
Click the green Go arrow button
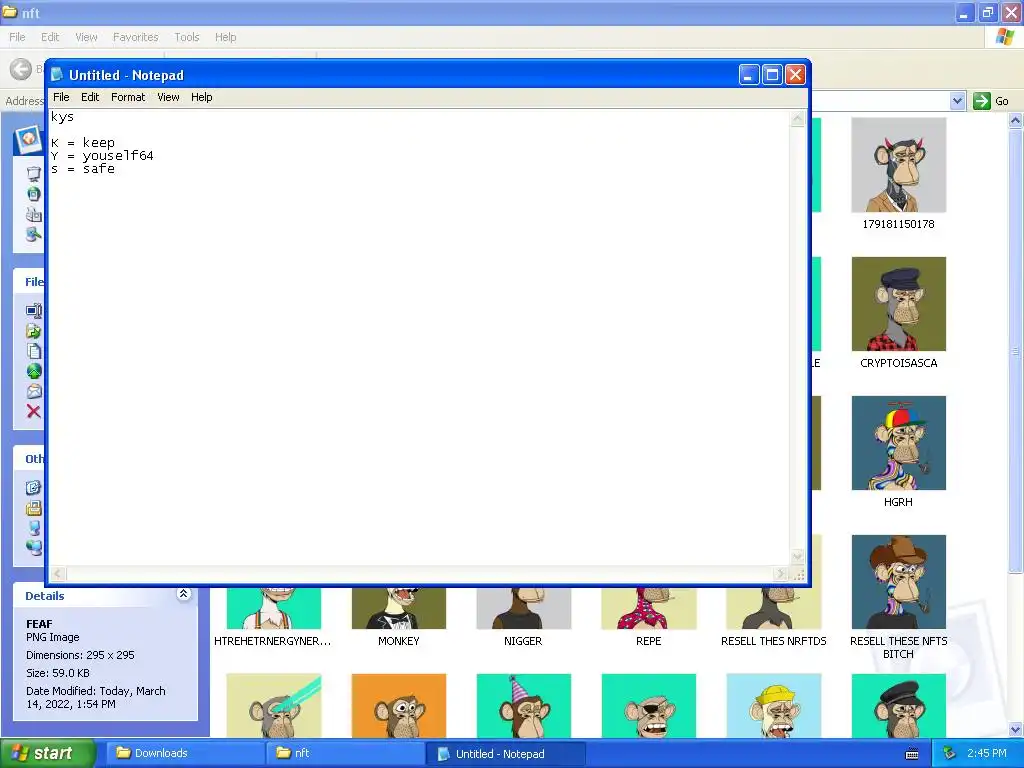[982, 101]
